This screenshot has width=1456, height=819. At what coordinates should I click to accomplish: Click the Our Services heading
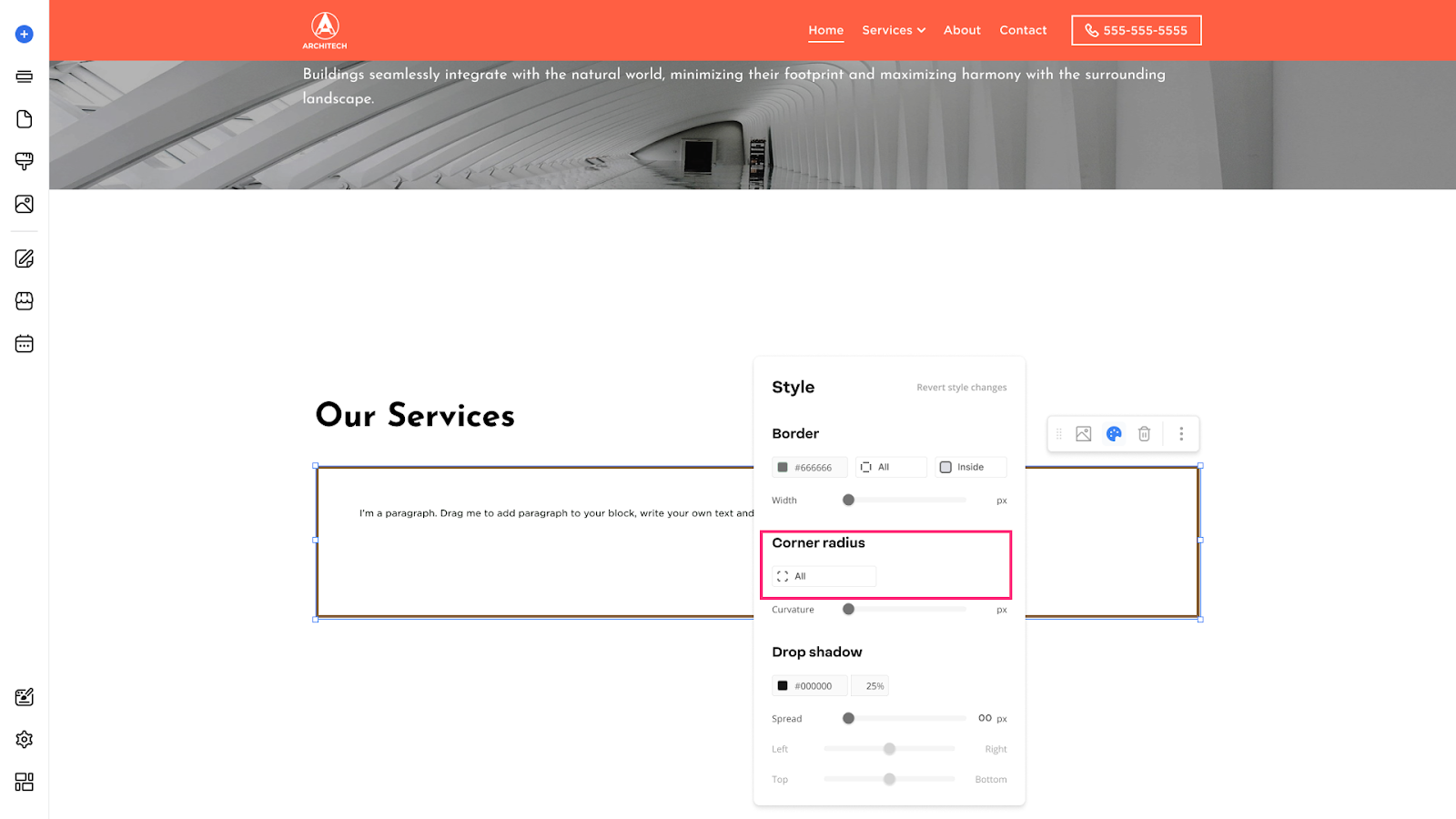click(x=415, y=415)
